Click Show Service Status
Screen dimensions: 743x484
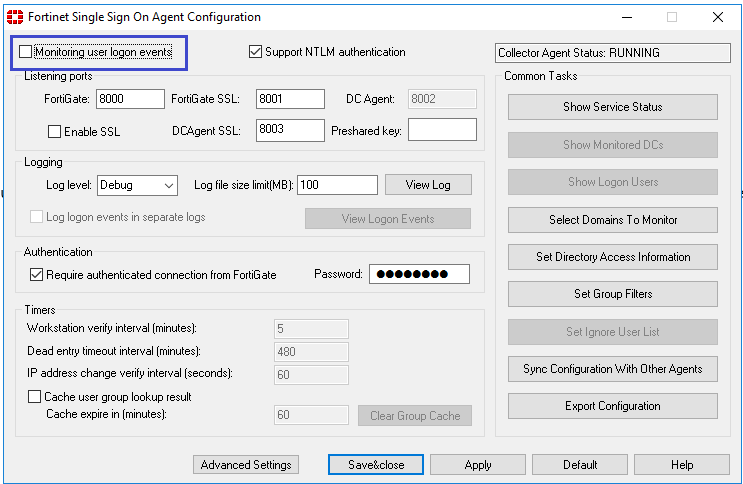[613, 107]
